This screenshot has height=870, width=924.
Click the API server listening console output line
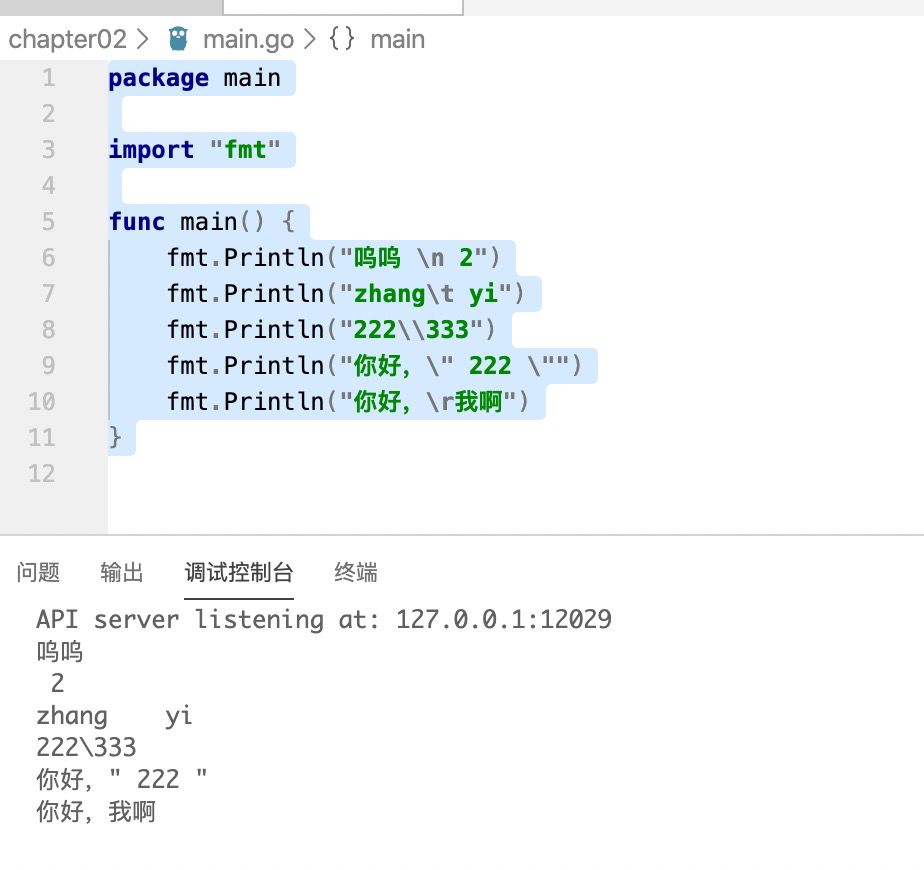click(x=324, y=619)
